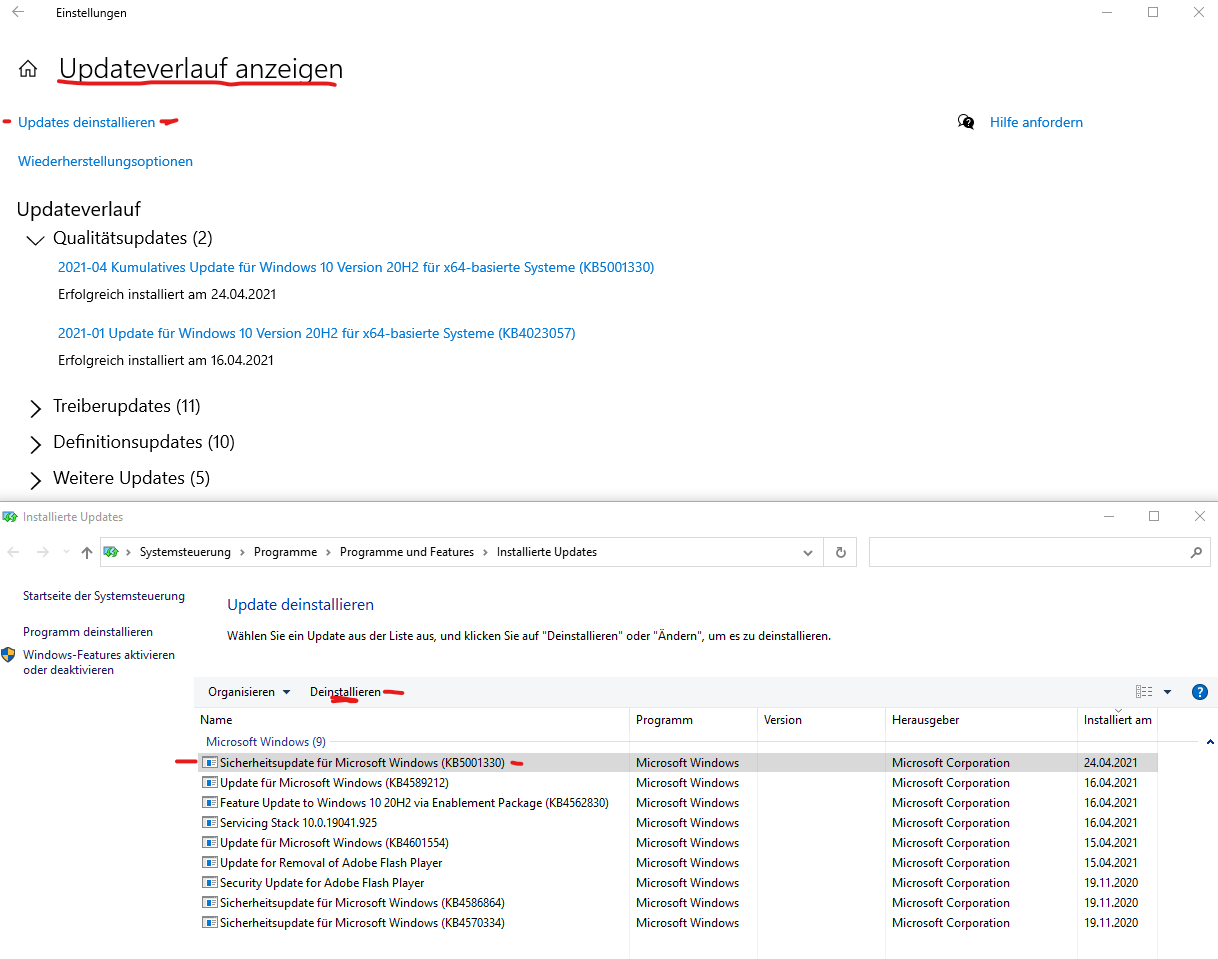Screen dimensions: 1218x959
Task: Open the Organisieren dropdown menu
Action: tap(249, 692)
